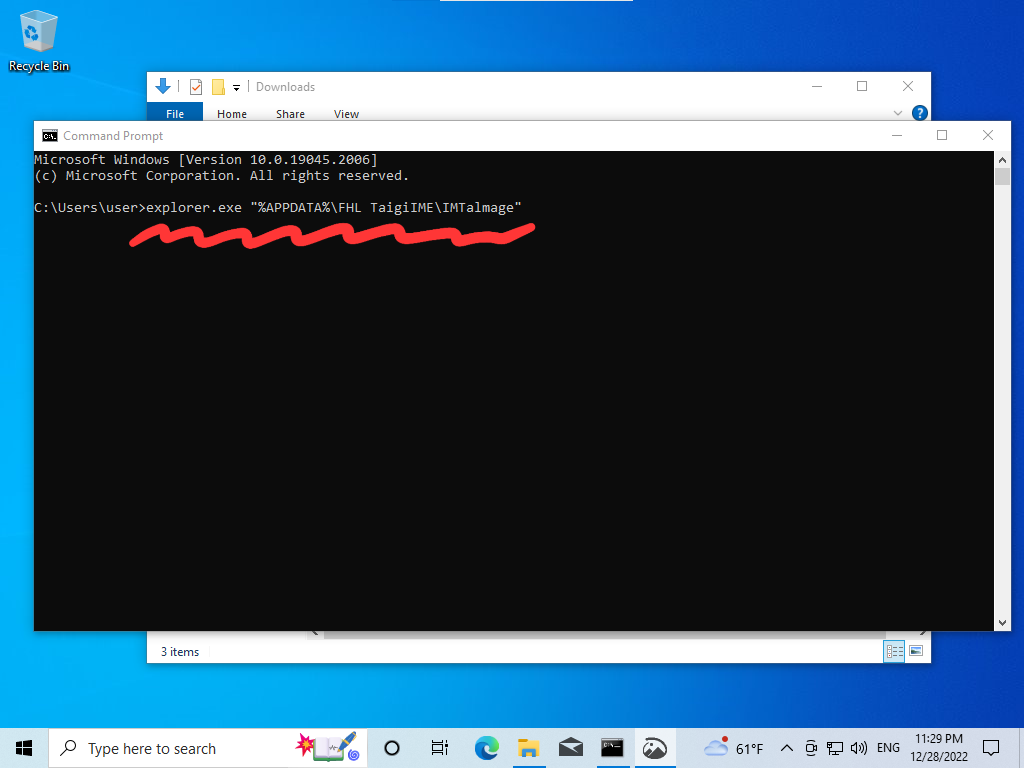Open the weather widget showing 61°F
This screenshot has height=768, width=1024.
734,748
